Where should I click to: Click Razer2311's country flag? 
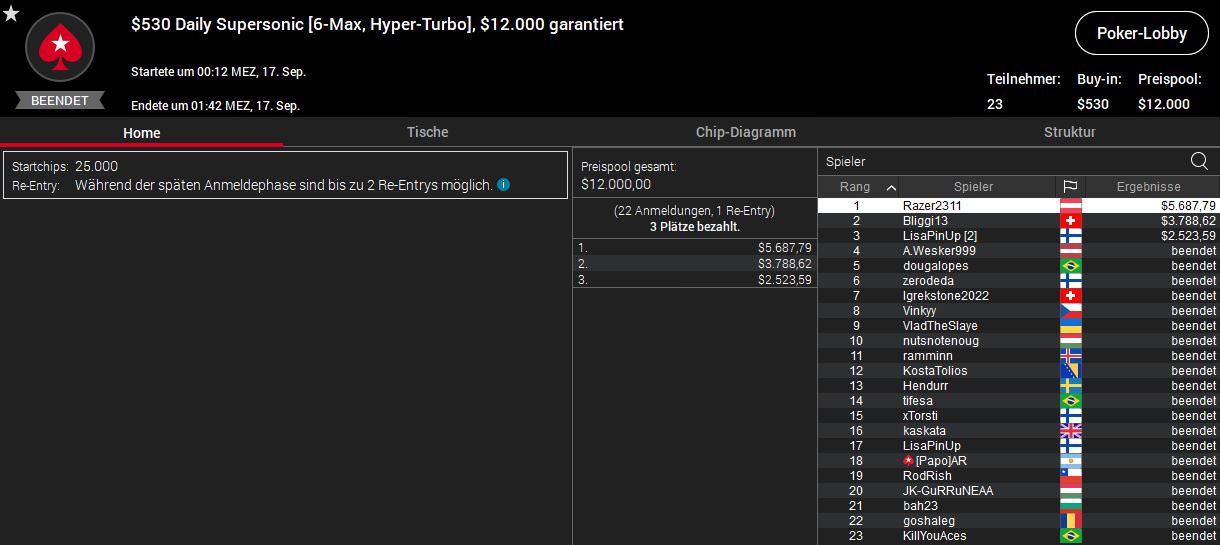(x=1070, y=205)
